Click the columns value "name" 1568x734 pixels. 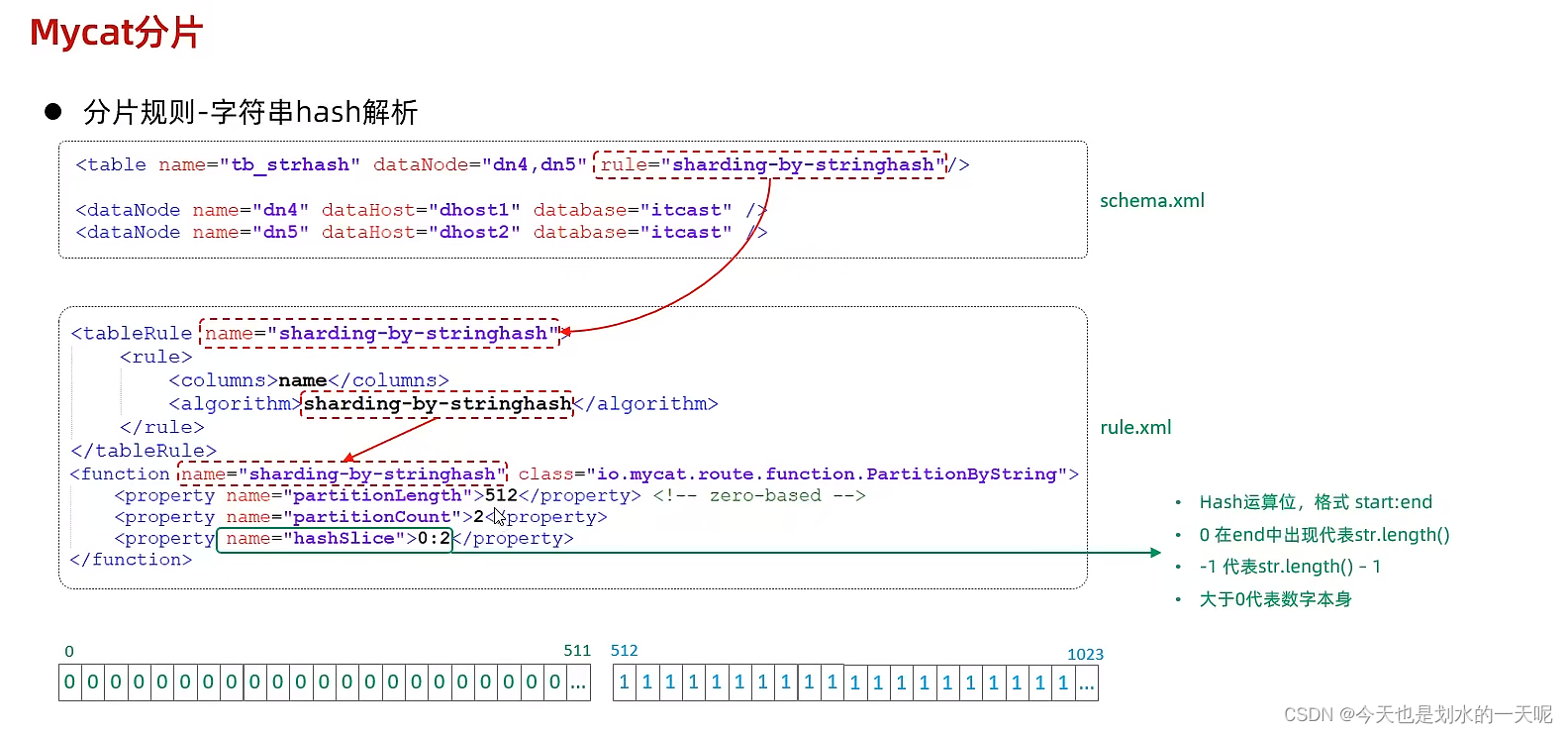point(302,380)
